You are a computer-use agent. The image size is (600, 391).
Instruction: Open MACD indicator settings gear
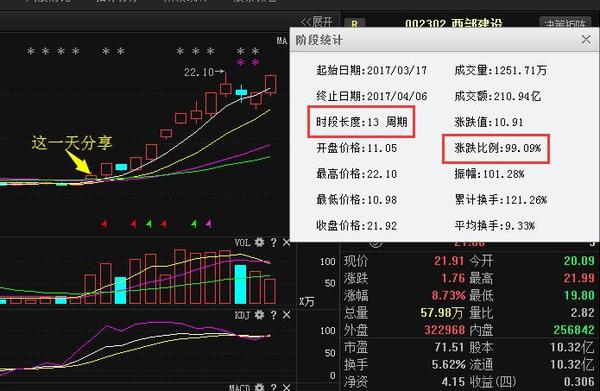pos(259,387)
